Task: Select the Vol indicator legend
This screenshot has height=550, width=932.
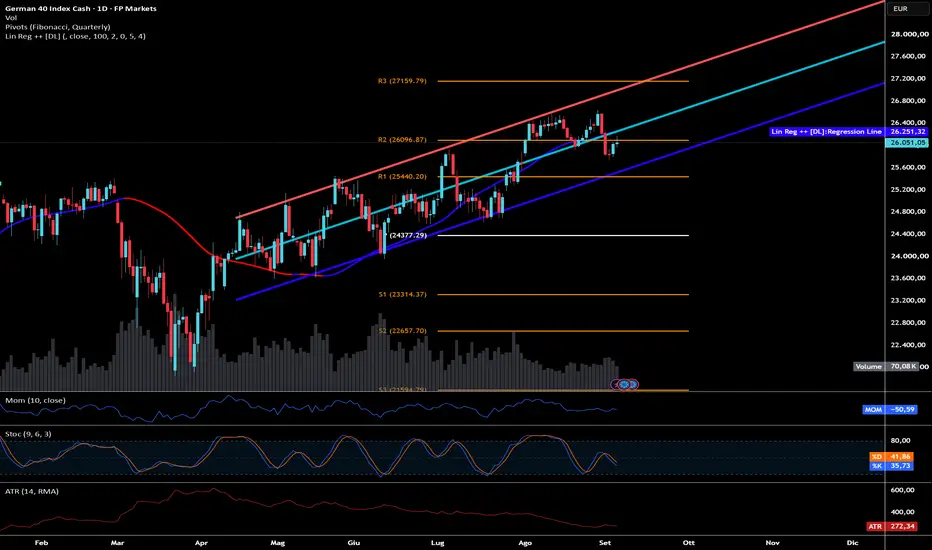Action: click(x=11, y=18)
